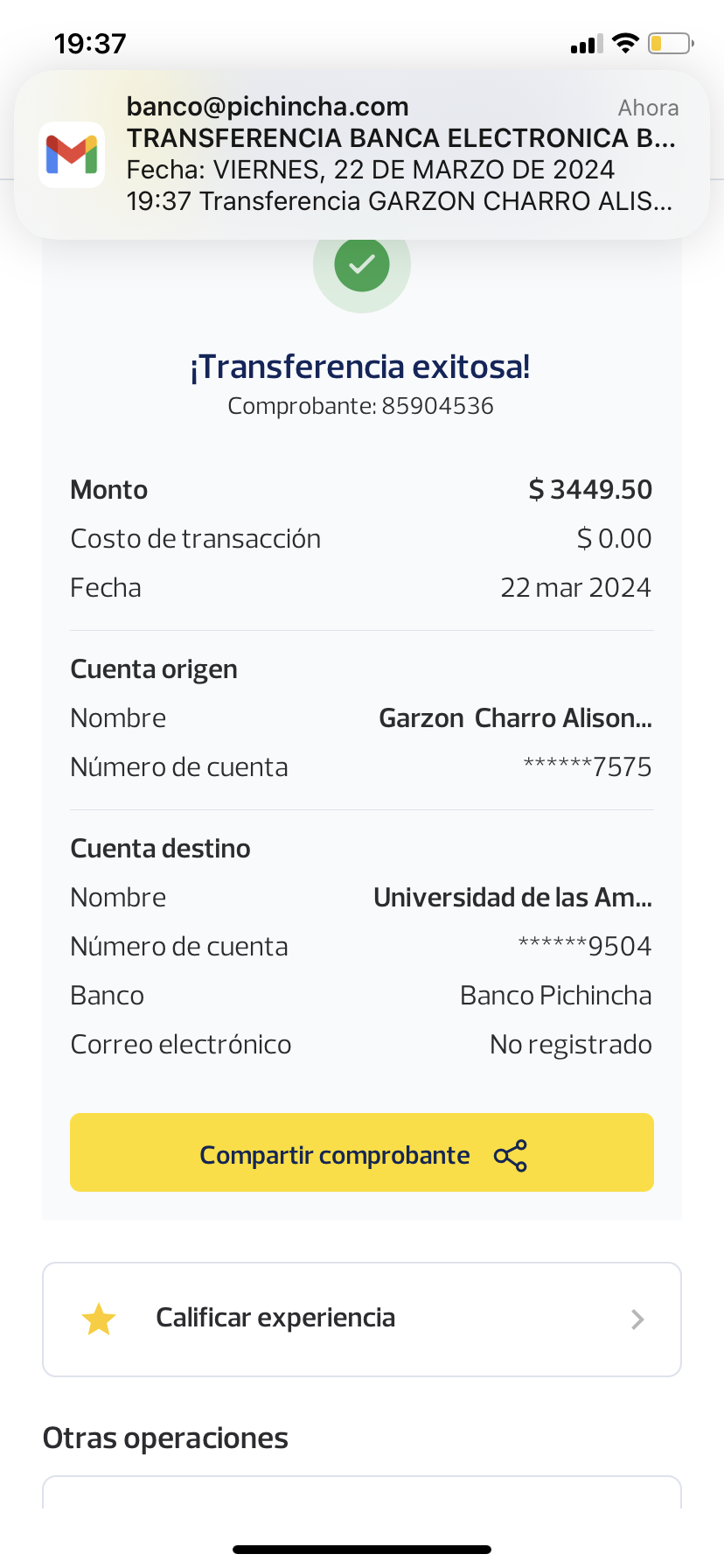Viewport: 724px width, 1568px height.
Task: Tap the share icon on the yellow button
Action: coord(511,1156)
